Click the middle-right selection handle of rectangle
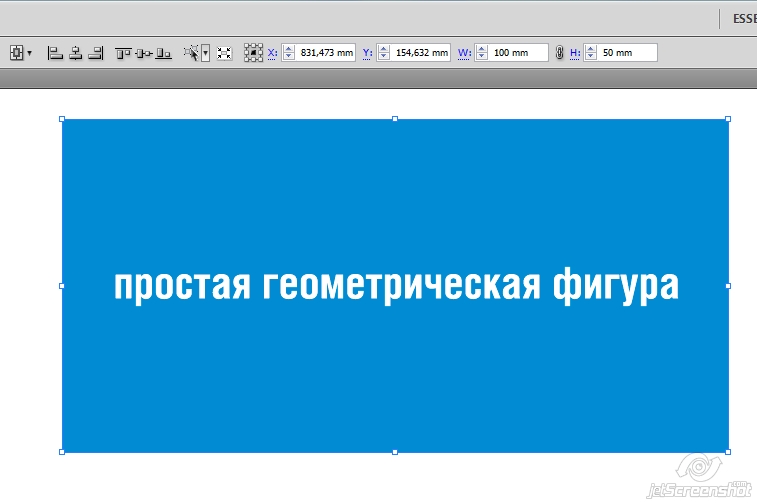The width and height of the screenshot is (757, 504). pyautogui.click(x=728, y=286)
